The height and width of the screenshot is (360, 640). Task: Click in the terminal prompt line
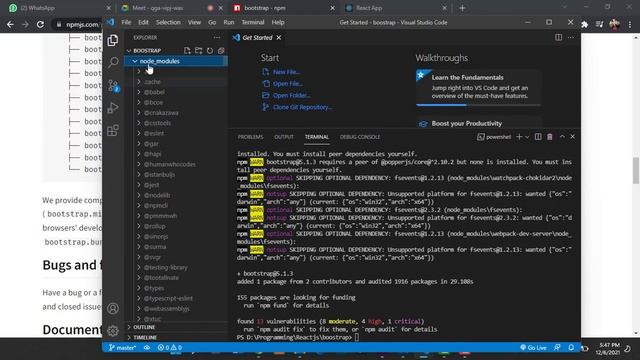pos(404,338)
